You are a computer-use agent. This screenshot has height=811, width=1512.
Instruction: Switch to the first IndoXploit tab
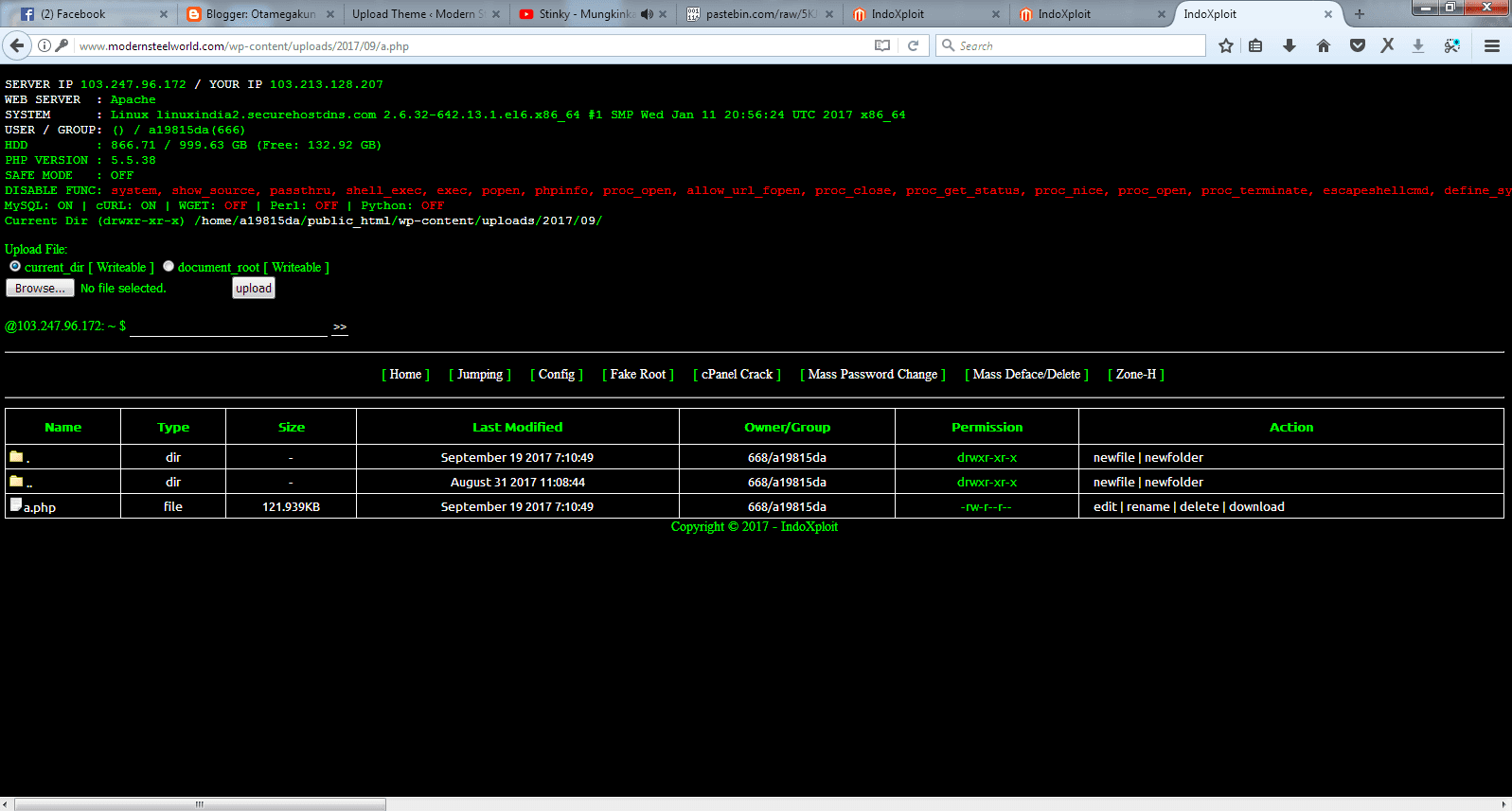tap(926, 14)
